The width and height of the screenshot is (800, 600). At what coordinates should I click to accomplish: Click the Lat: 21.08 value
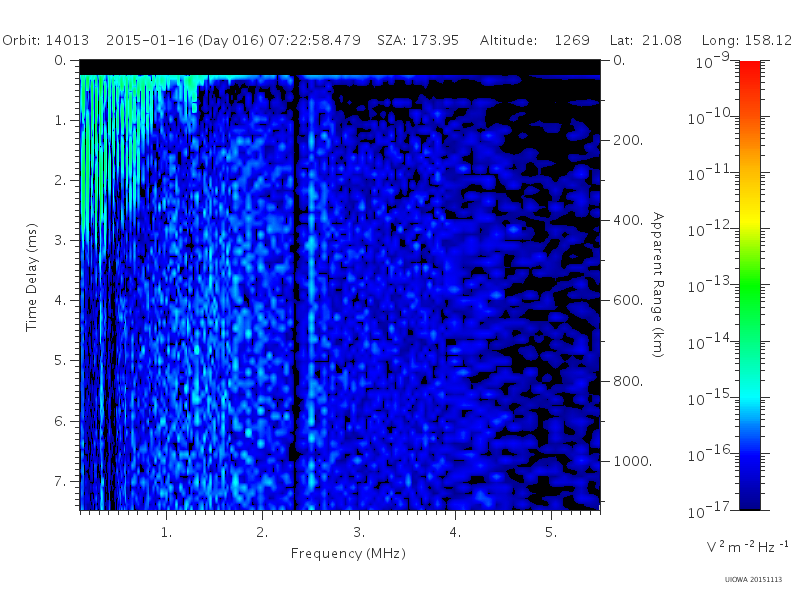coord(645,40)
